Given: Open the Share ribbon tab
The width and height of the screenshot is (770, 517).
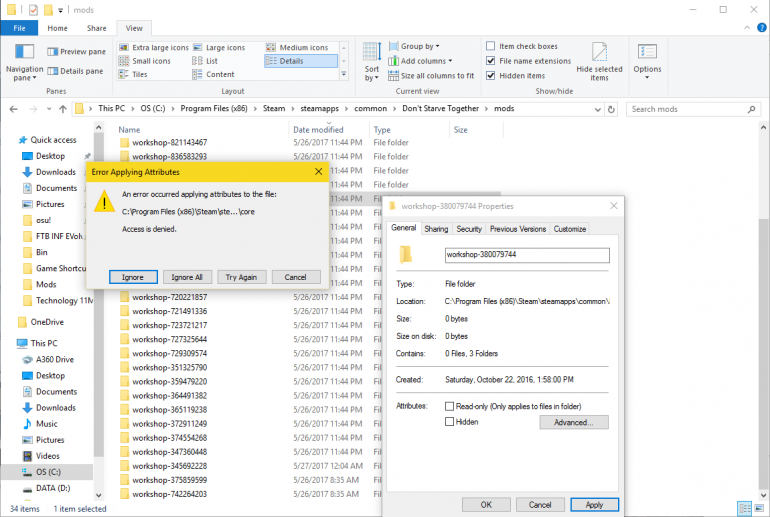Looking at the screenshot, I should coord(96,28).
